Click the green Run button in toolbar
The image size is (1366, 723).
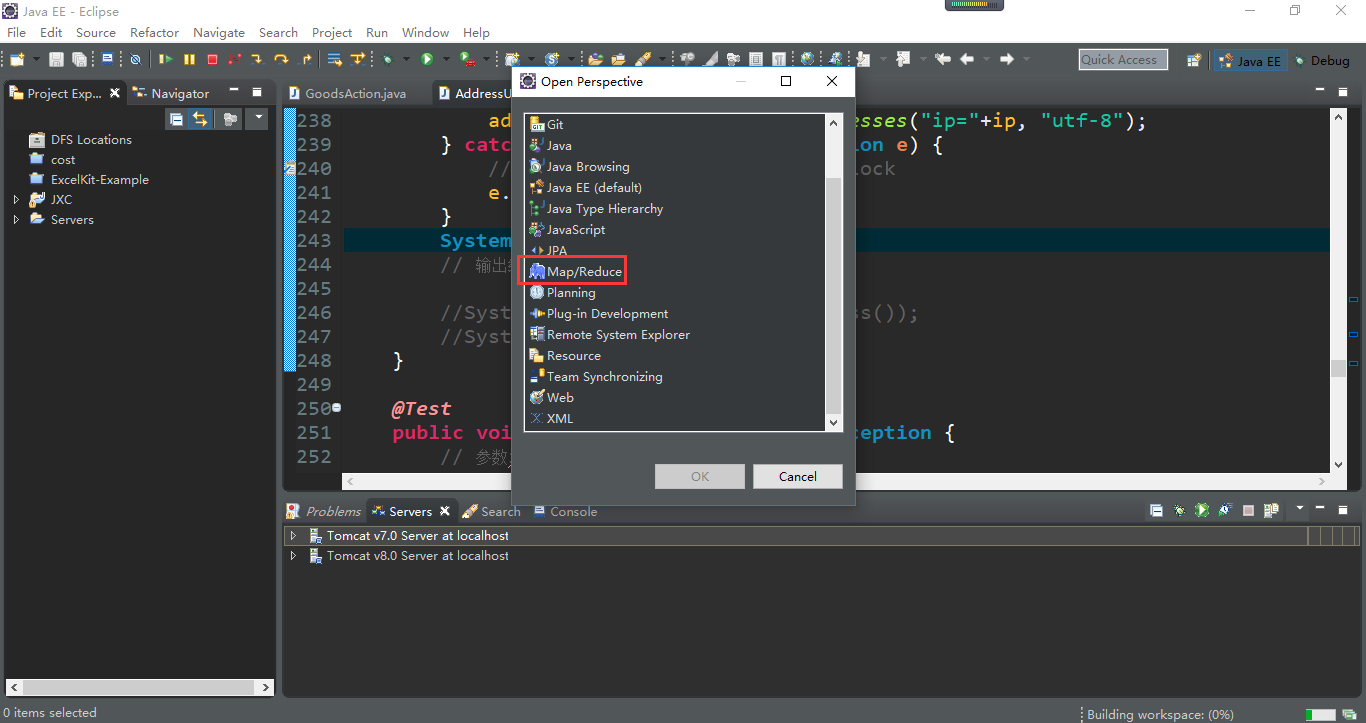pos(427,60)
